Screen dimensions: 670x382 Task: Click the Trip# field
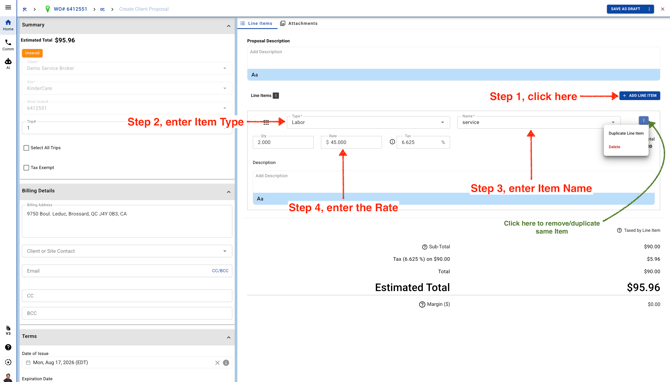tap(127, 127)
